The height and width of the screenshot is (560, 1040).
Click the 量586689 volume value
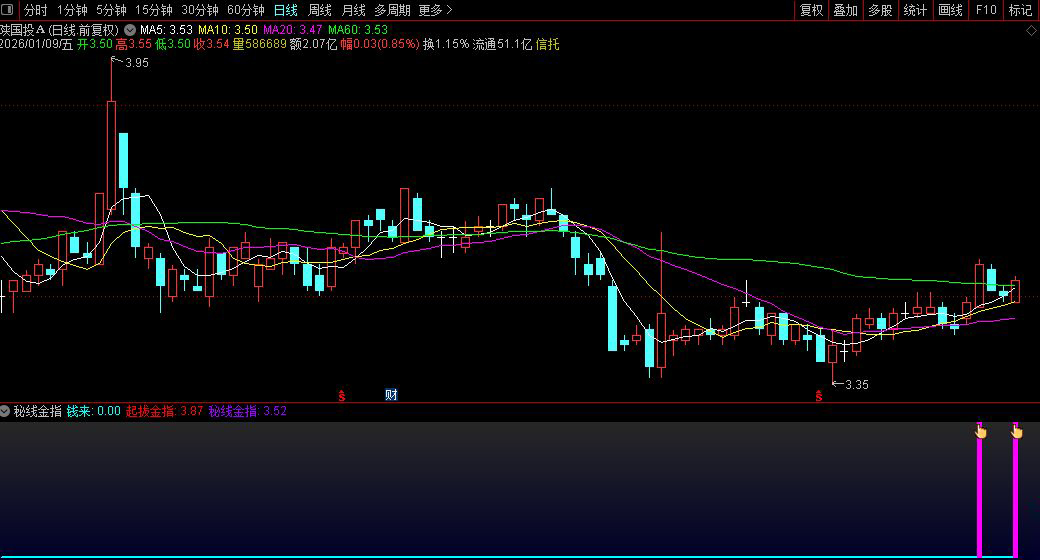(259, 44)
